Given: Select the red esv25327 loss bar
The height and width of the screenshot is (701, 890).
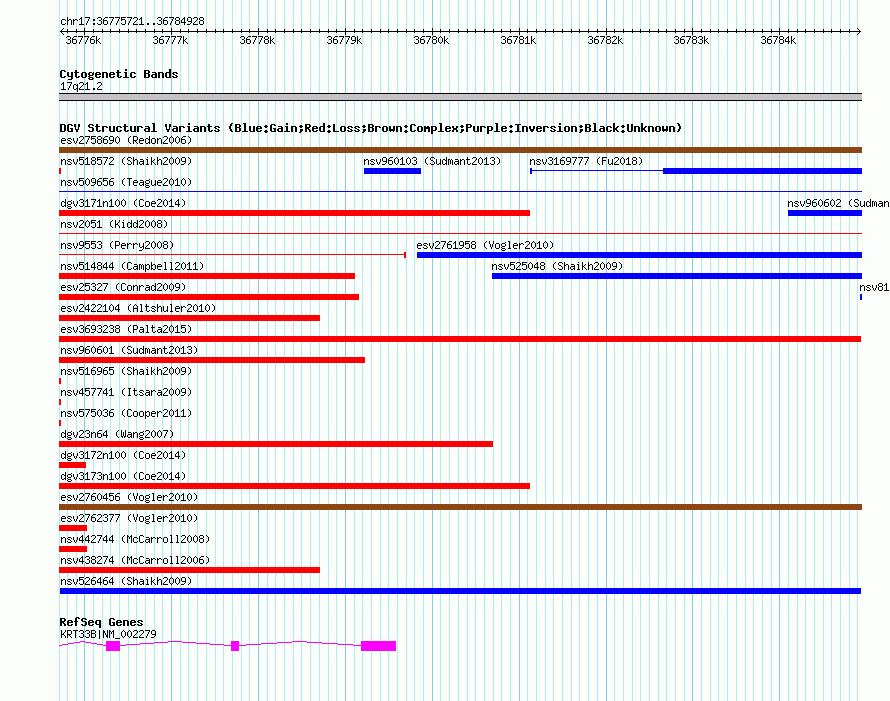Looking at the screenshot, I should tap(209, 297).
